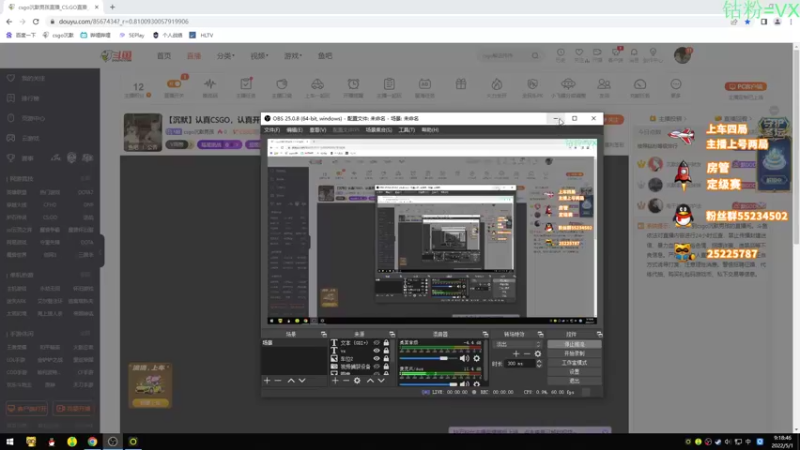Toggle visibility of the third source row
Image resolution: width=800 pixels, height=450 pixels.
377,359
